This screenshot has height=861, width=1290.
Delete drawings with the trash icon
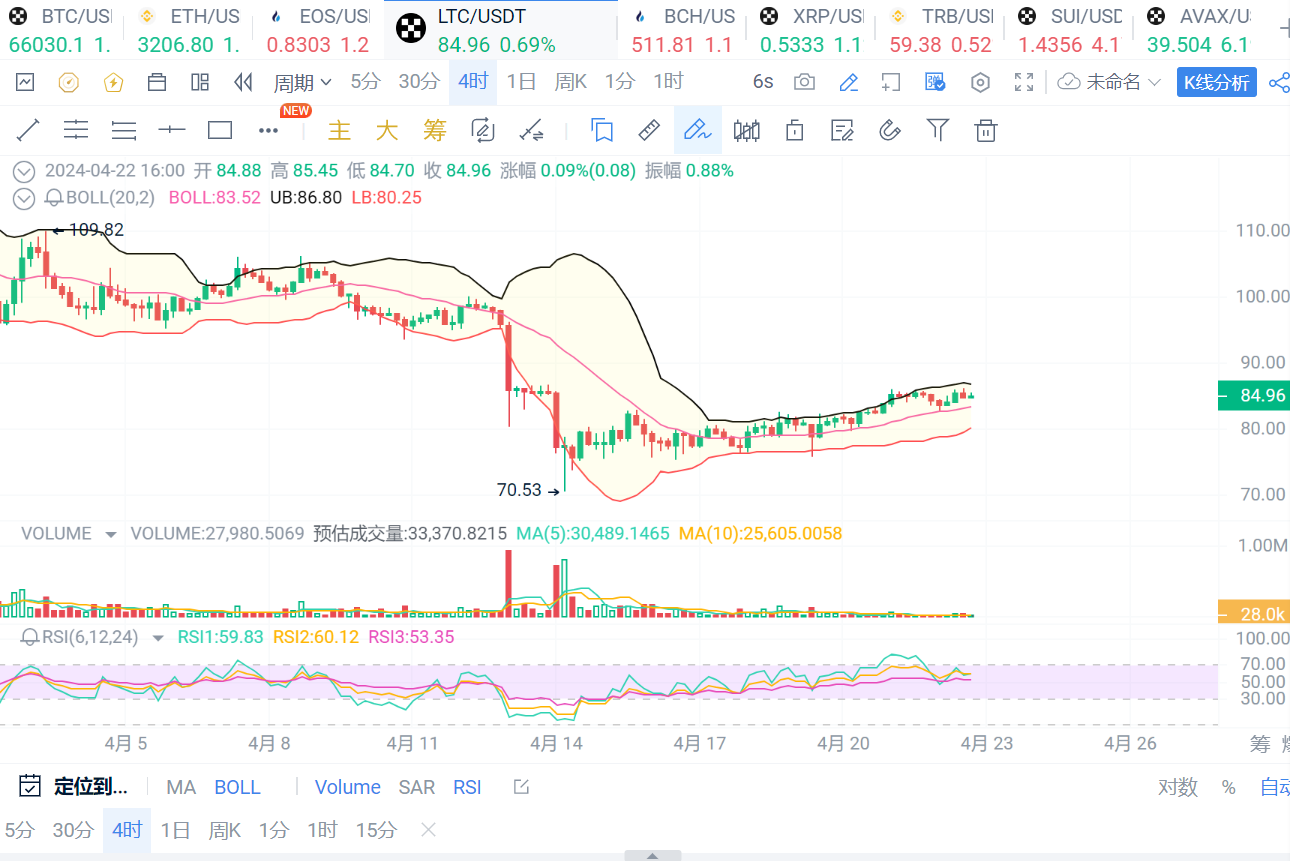click(986, 130)
